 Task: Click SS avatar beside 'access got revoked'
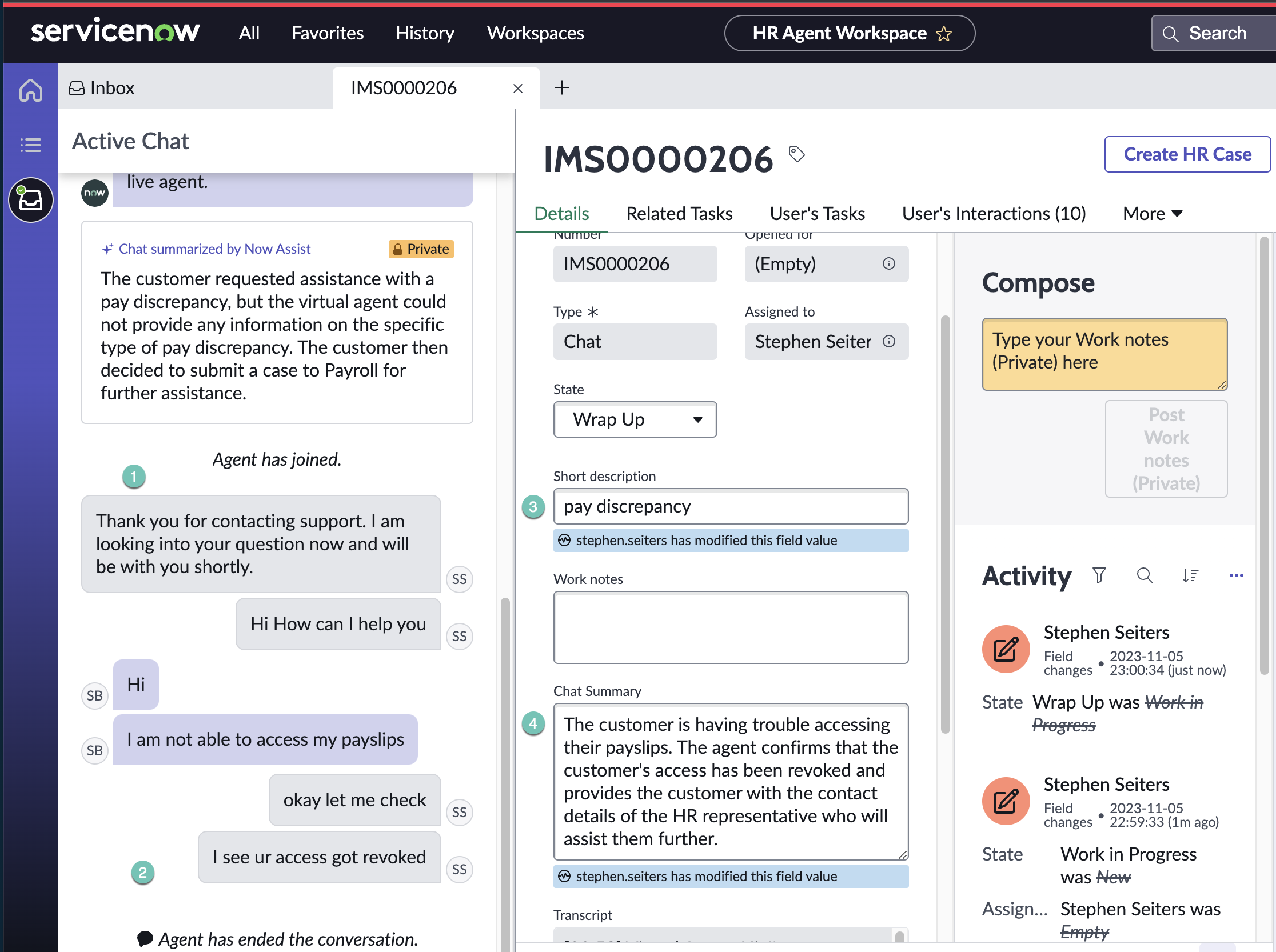click(x=459, y=869)
